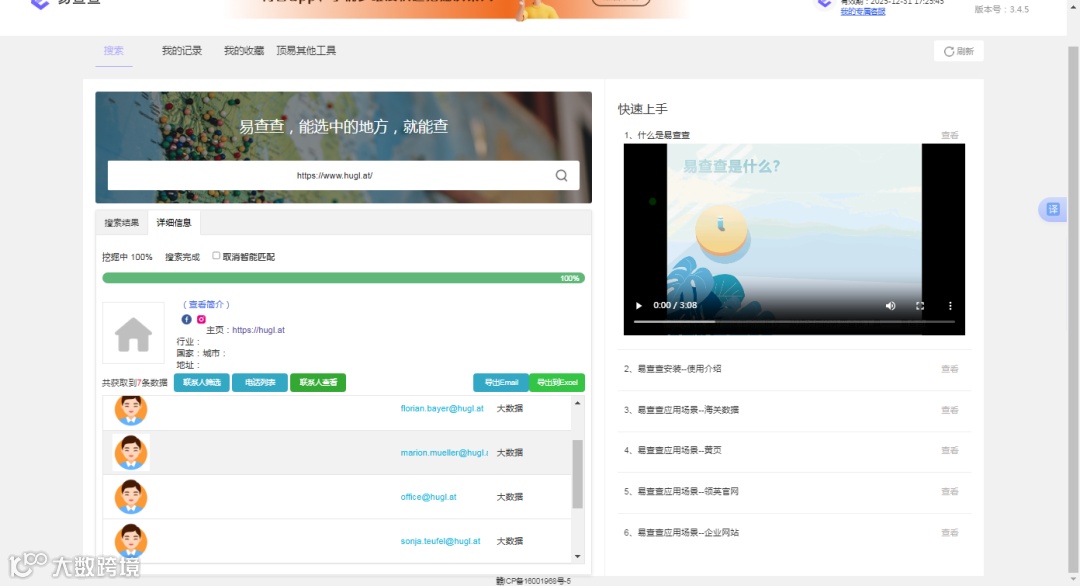
Task: Click 大数据 label in office@hugl.at row
Action: (x=510, y=496)
